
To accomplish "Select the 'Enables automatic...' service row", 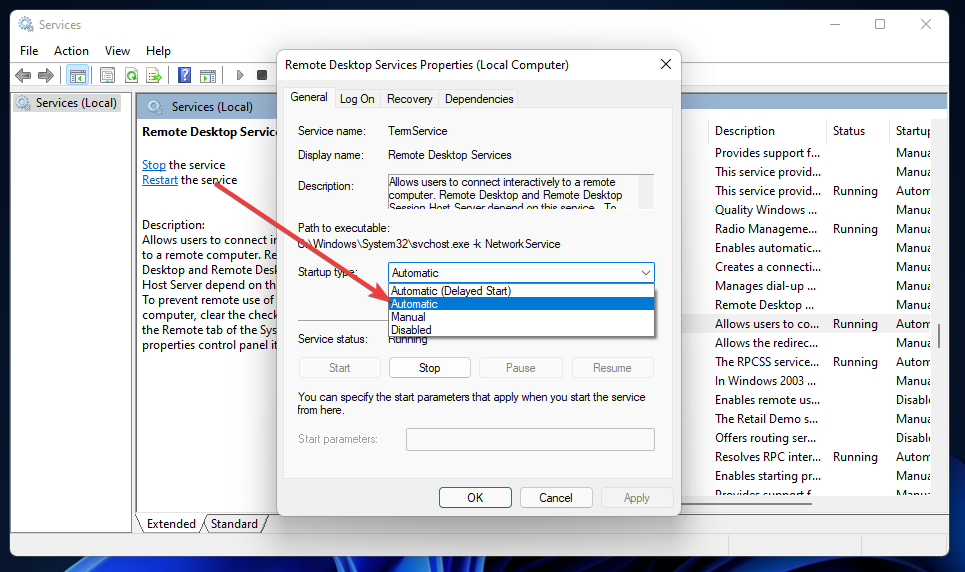I will pos(806,248).
